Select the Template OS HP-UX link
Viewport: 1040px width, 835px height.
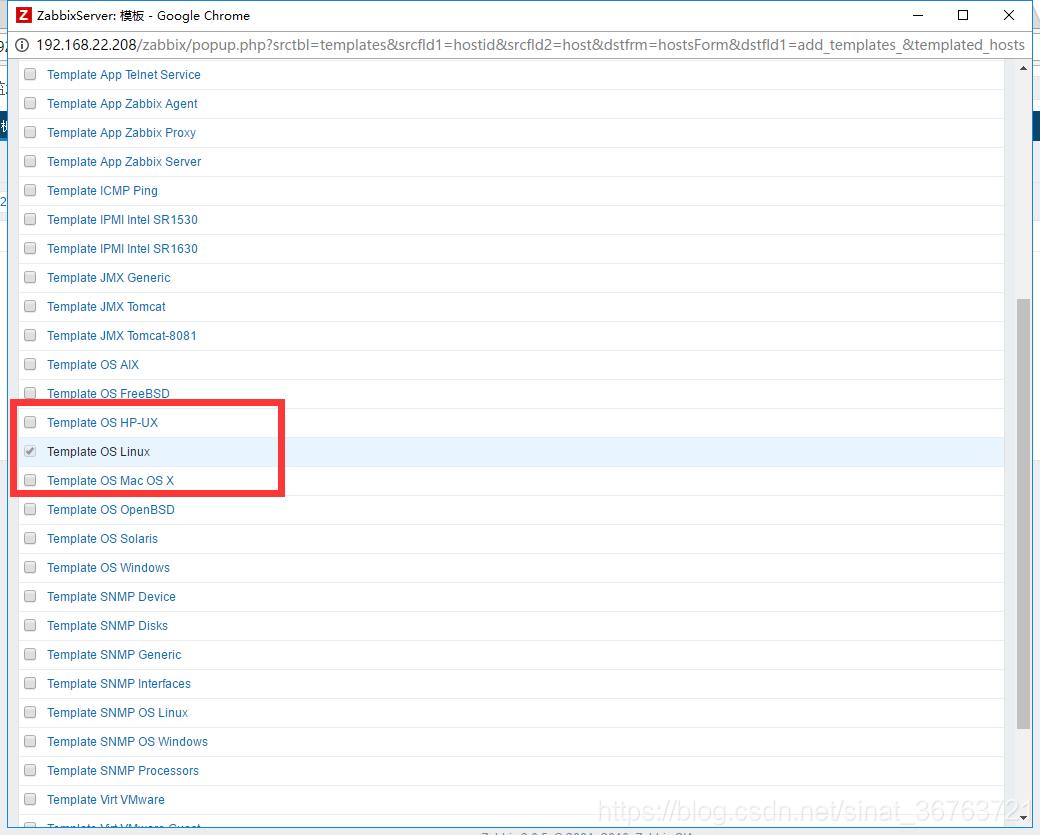coord(102,423)
